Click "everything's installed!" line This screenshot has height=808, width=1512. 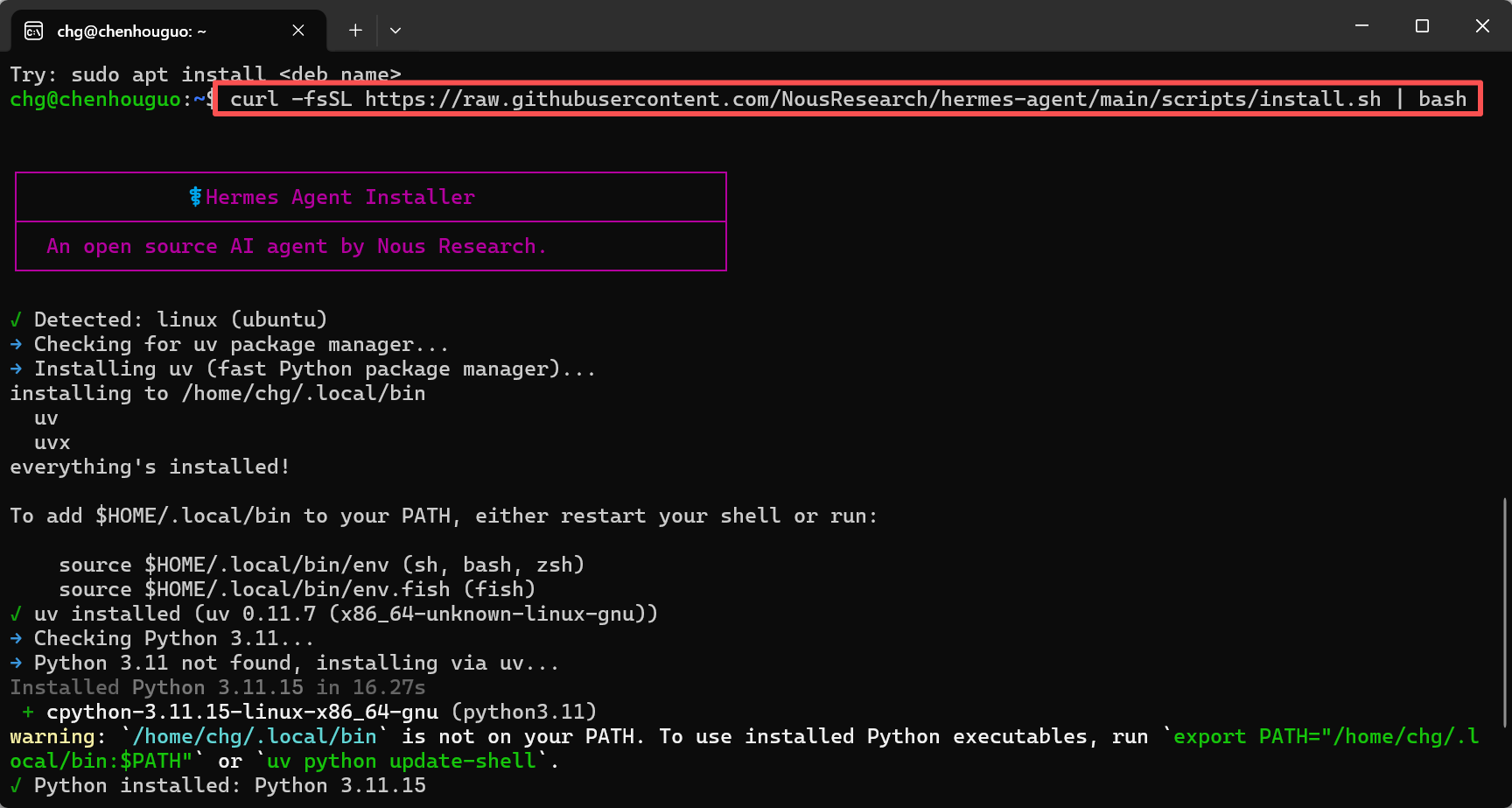click(150, 467)
